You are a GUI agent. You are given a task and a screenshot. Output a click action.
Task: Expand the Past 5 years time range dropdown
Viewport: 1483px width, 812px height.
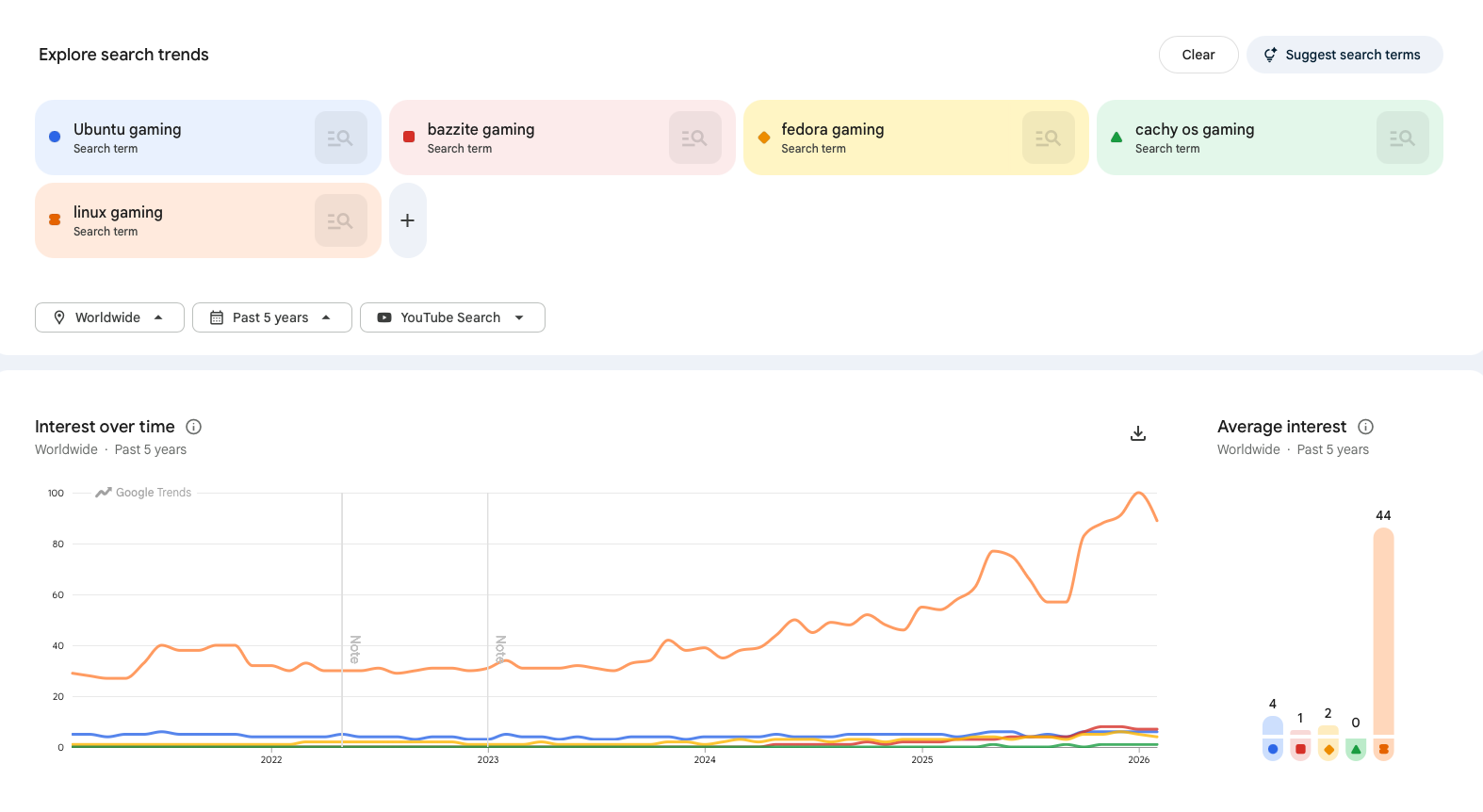click(x=271, y=317)
